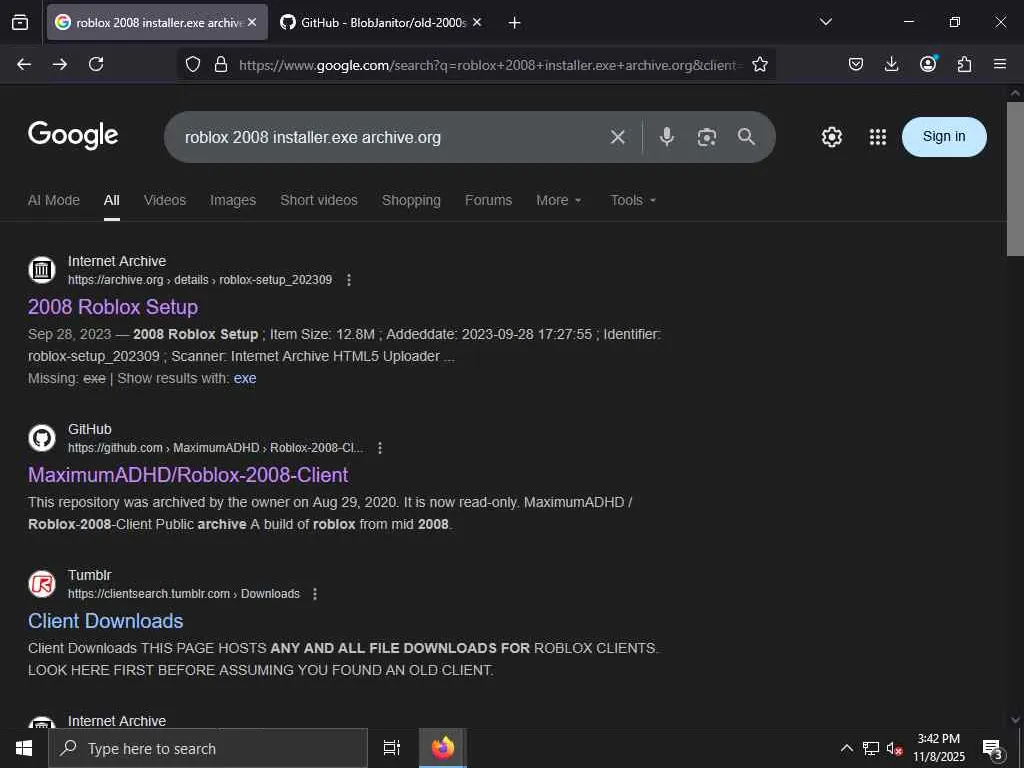Image resolution: width=1024 pixels, height=768 pixels.
Task: Open the Firefox application menu
Action: pos(1000,64)
